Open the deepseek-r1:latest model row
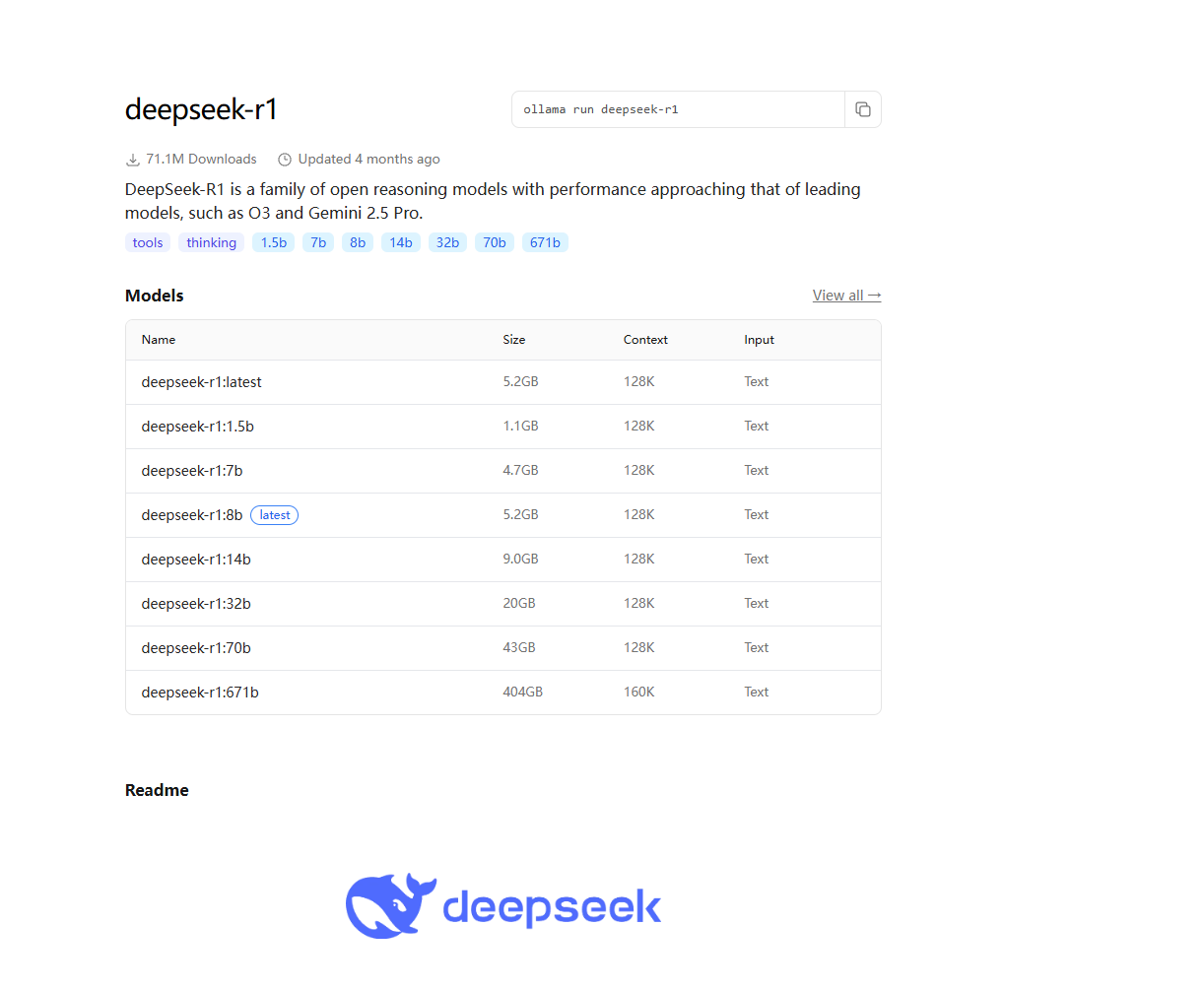Image resolution: width=1204 pixels, height=991 pixels. tap(201, 382)
